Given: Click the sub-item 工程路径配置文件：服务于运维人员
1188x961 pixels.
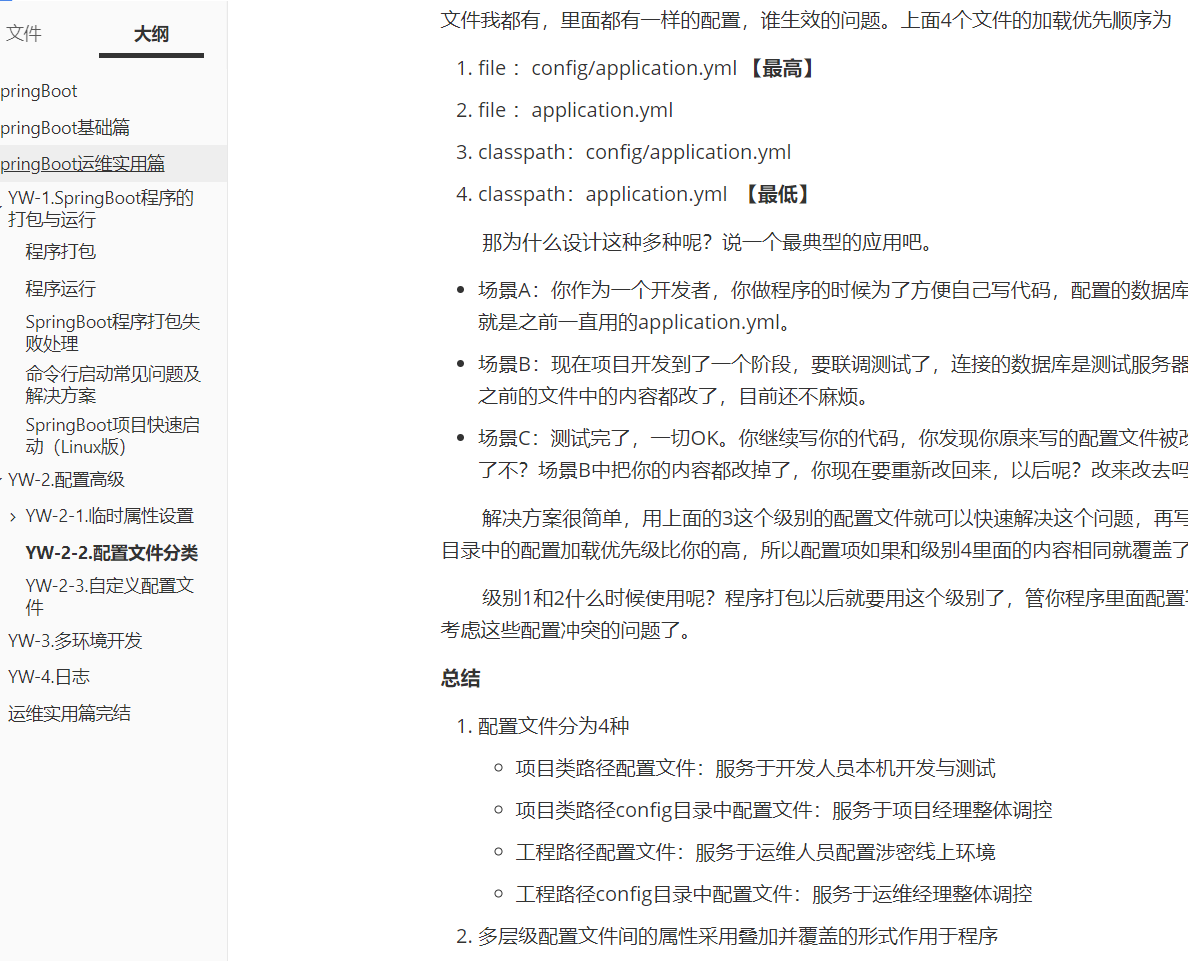Looking at the screenshot, I should click(755, 853).
